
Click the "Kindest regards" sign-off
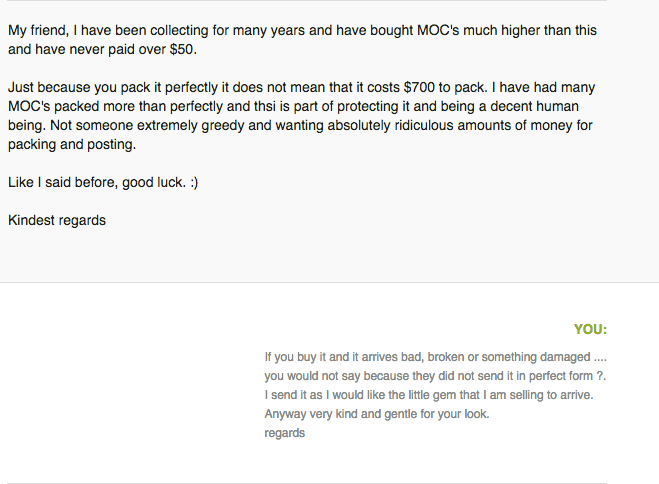[57, 221]
